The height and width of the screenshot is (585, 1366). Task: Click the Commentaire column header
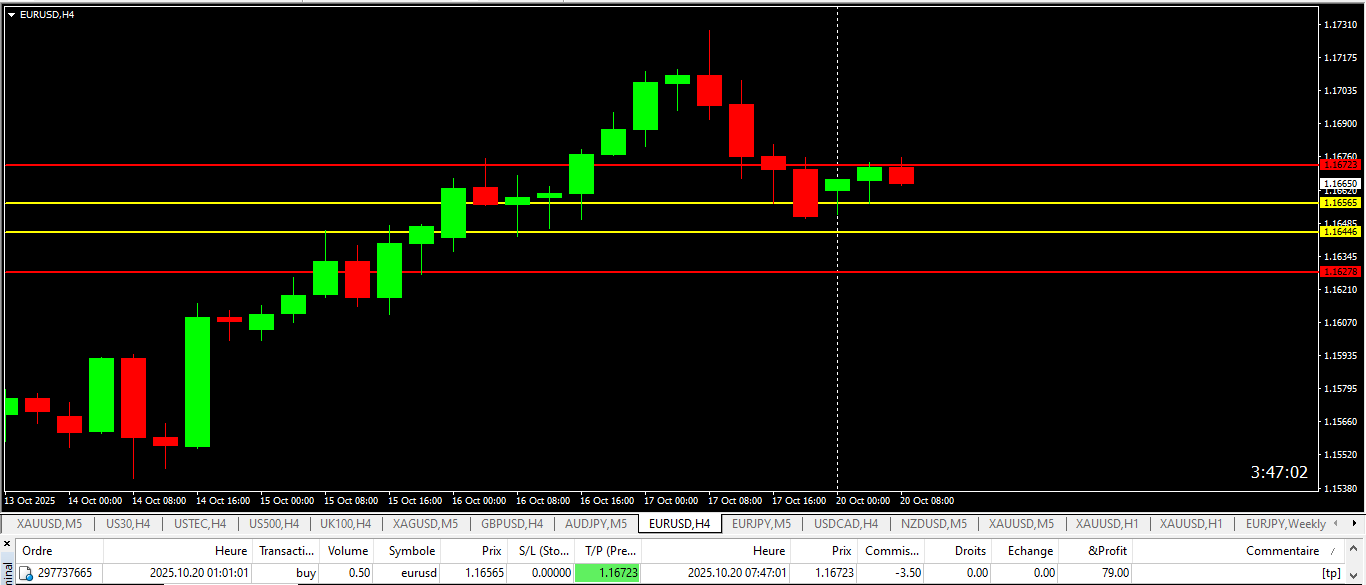(1240, 551)
